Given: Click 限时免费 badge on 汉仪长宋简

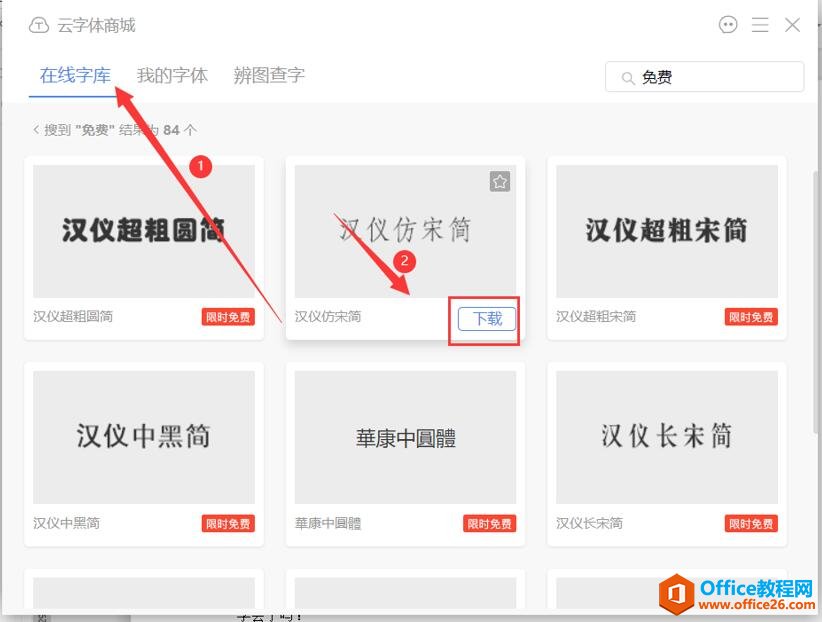Looking at the screenshot, I should click(751, 523).
